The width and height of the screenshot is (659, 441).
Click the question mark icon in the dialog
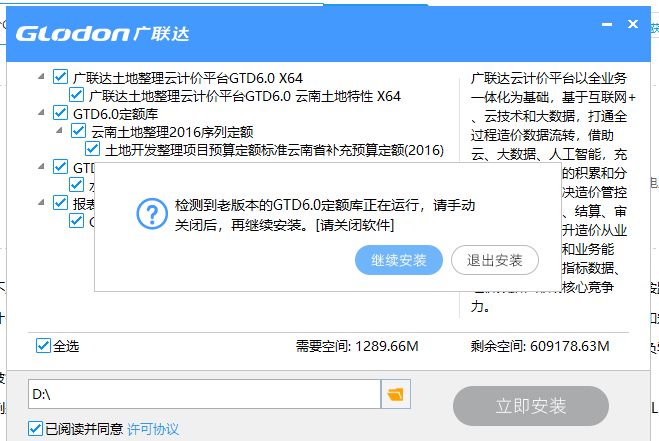coord(152,214)
